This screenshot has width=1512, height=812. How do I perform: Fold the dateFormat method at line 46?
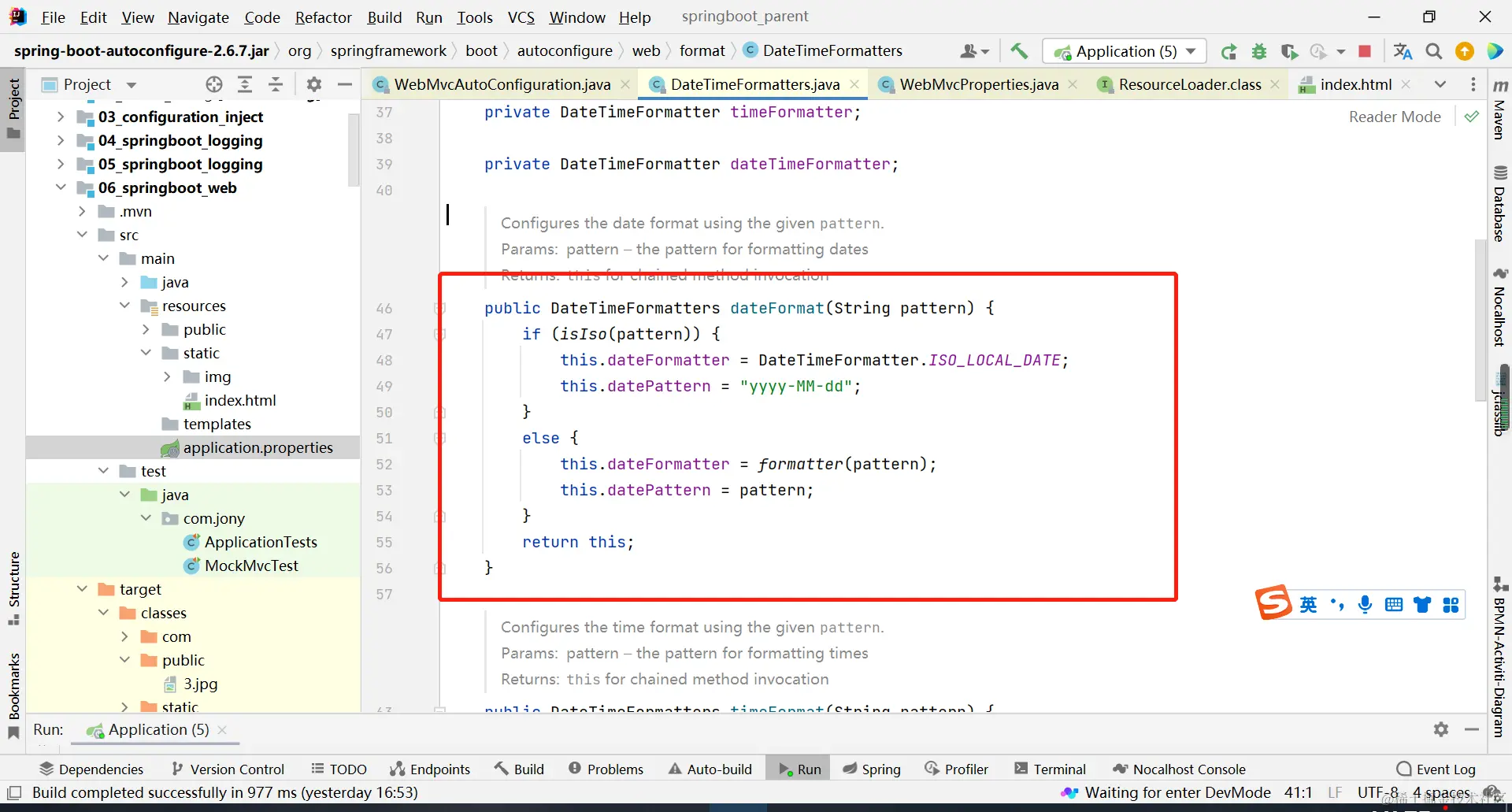440,308
